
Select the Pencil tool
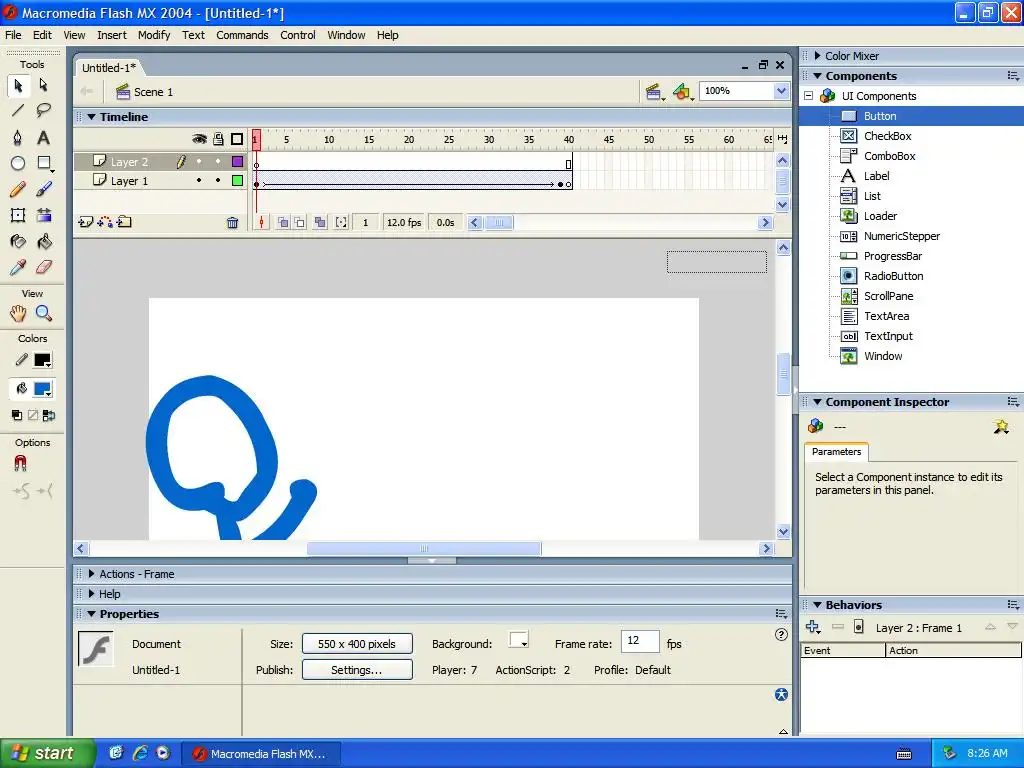click(x=18, y=189)
